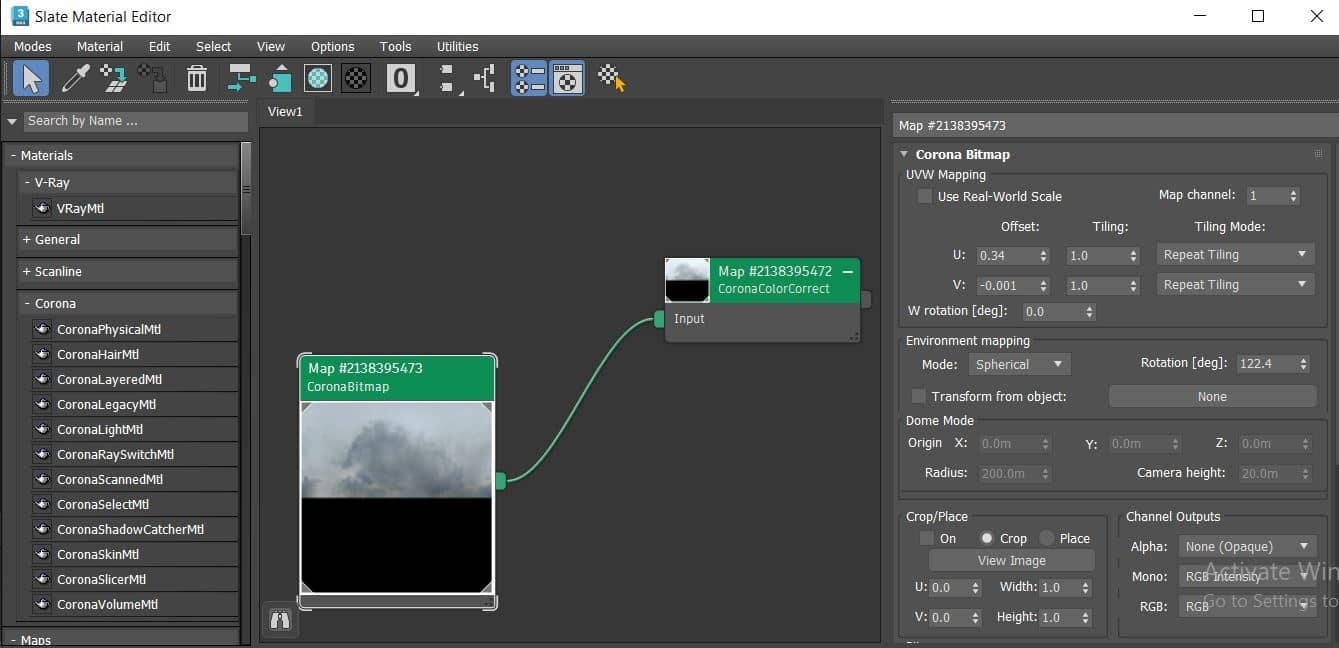The image size is (1339, 648).
Task: Click the View Image button
Action: [x=1011, y=561]
